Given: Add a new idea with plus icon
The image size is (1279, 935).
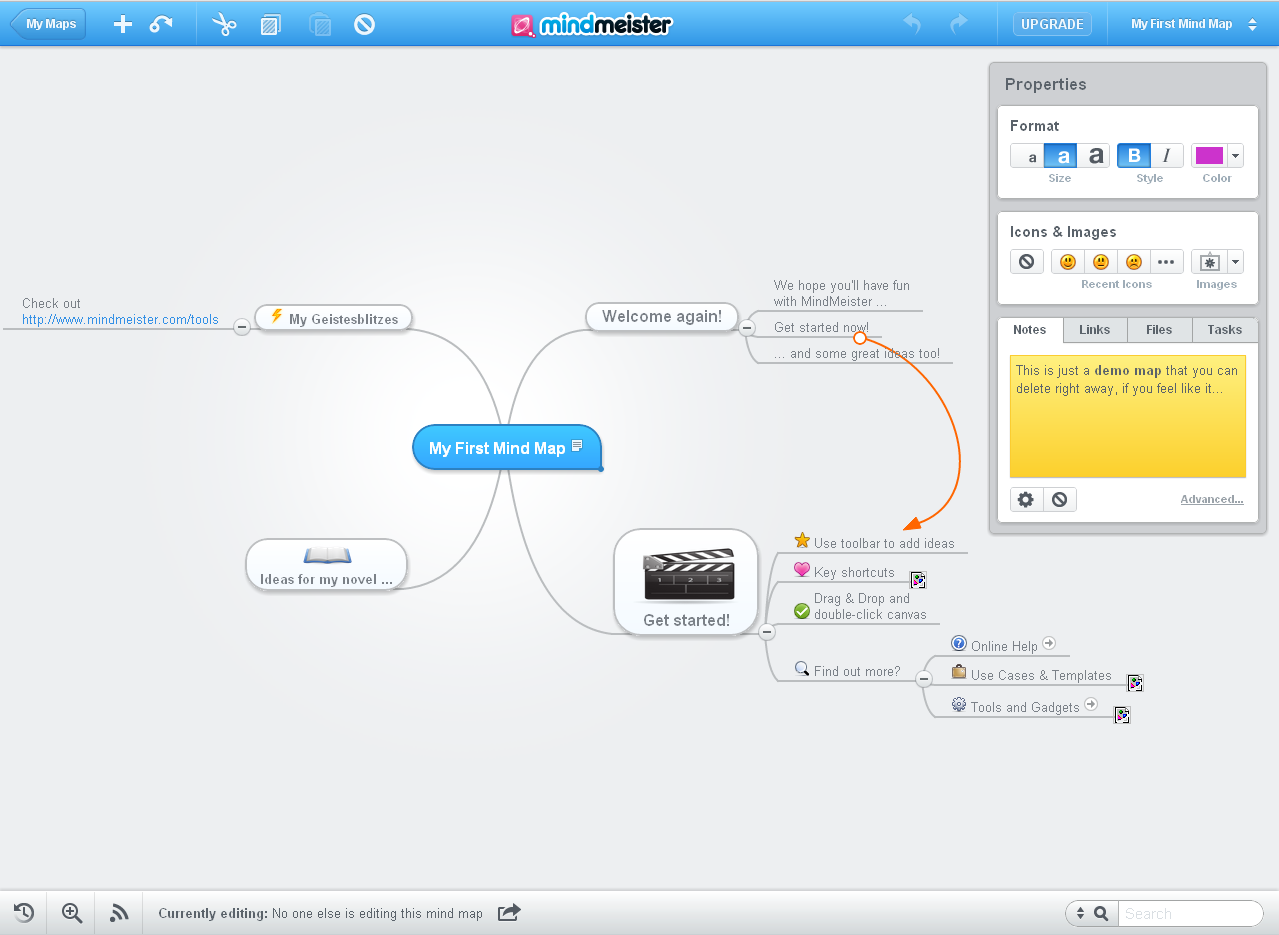Looking at the screenshot, I should [122, 24].
